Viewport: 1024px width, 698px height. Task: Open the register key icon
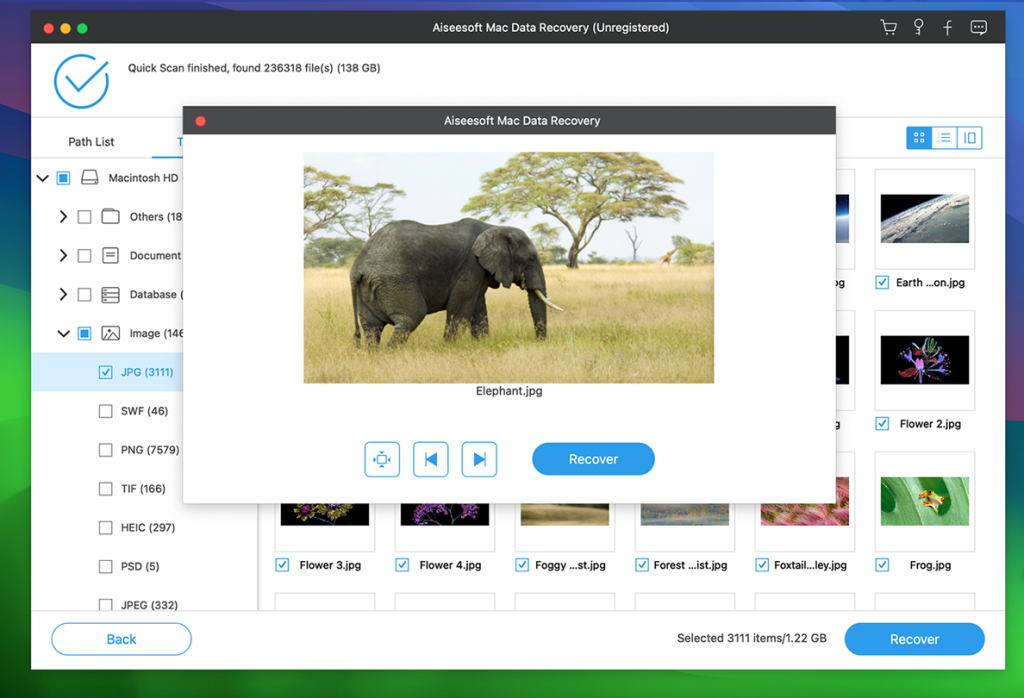918,28
